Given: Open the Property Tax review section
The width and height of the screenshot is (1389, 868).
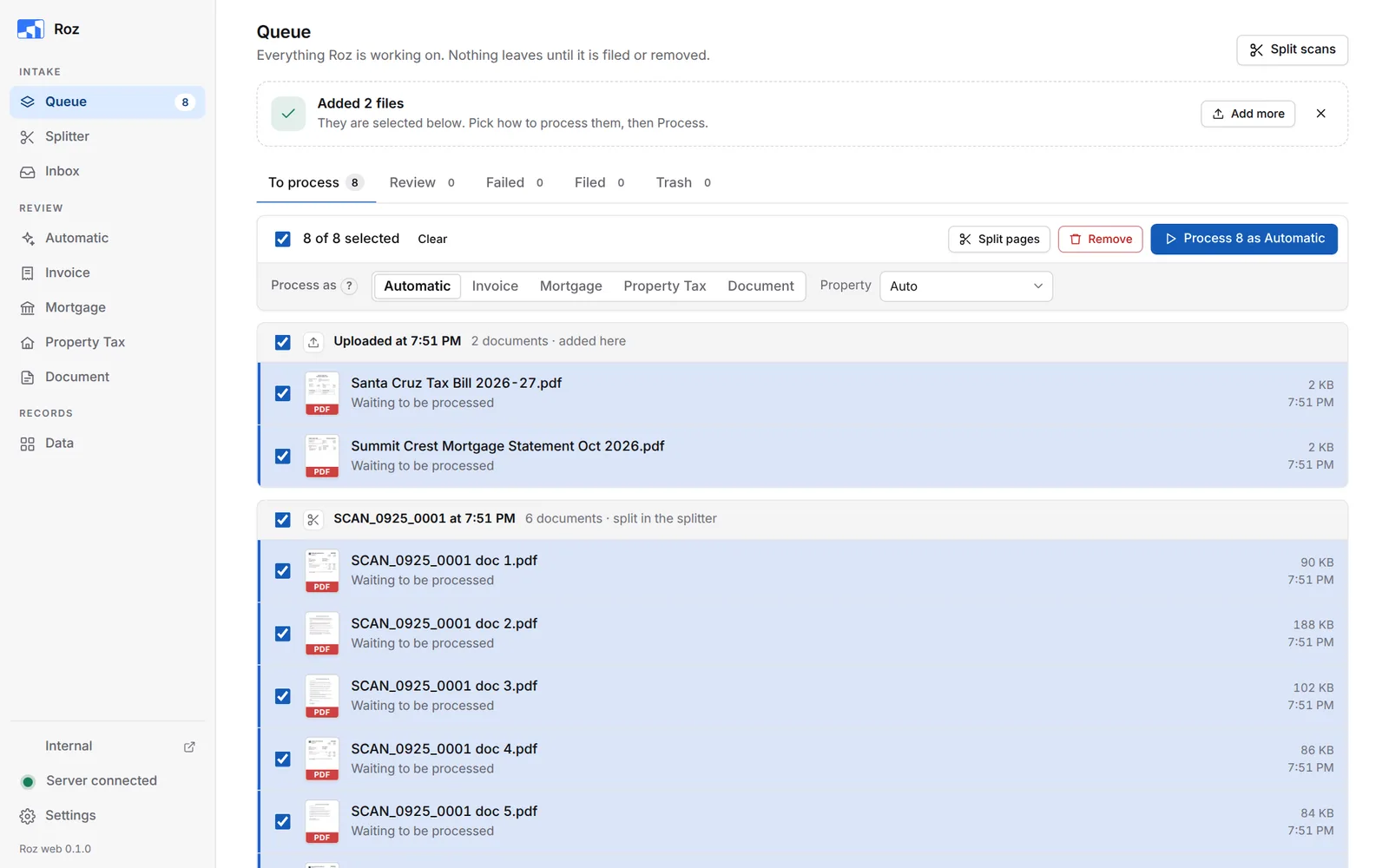Looking at the screenshot, I should [x=107, y=342].
